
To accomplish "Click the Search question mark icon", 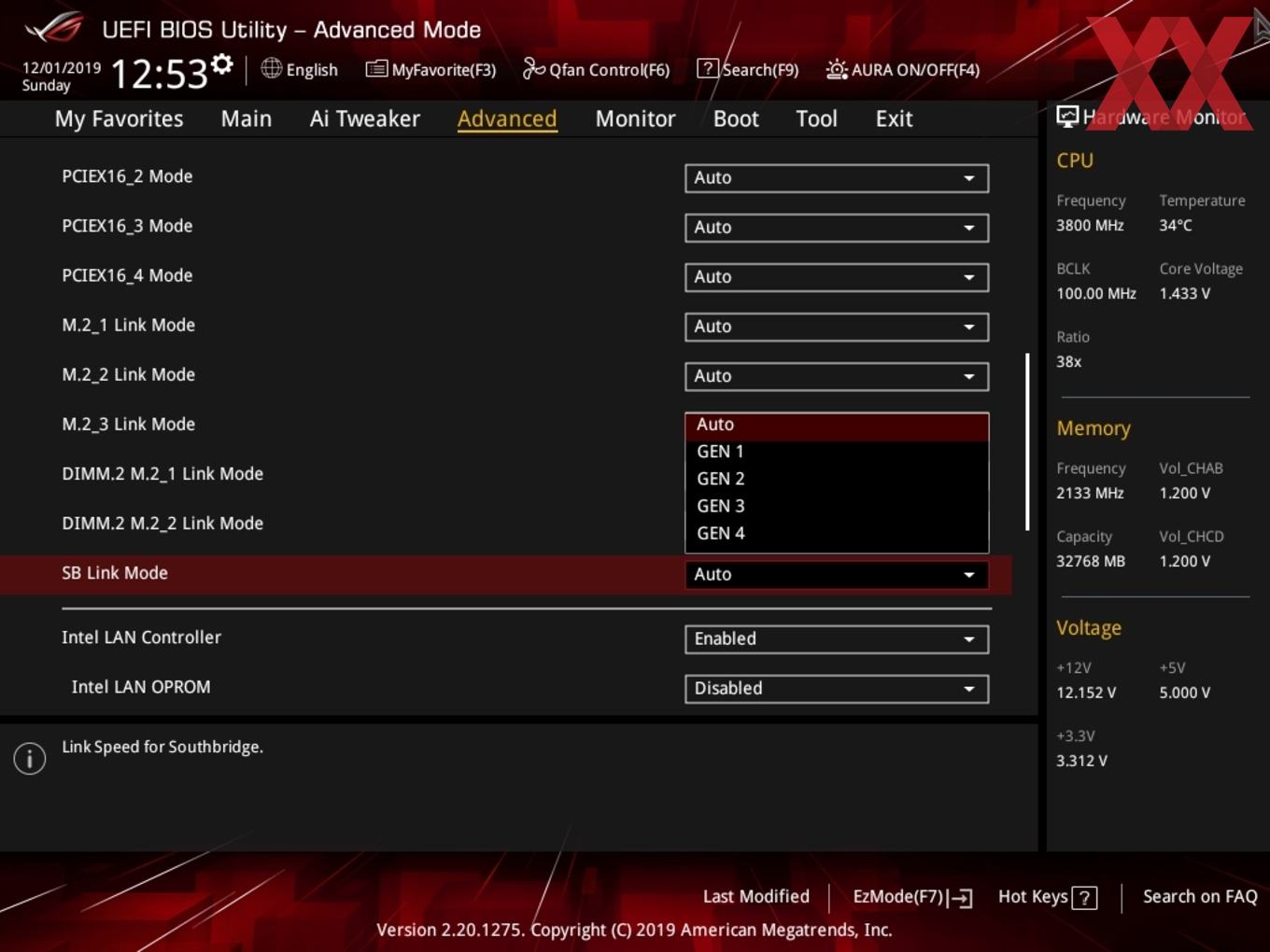I will tap(708, 68).
